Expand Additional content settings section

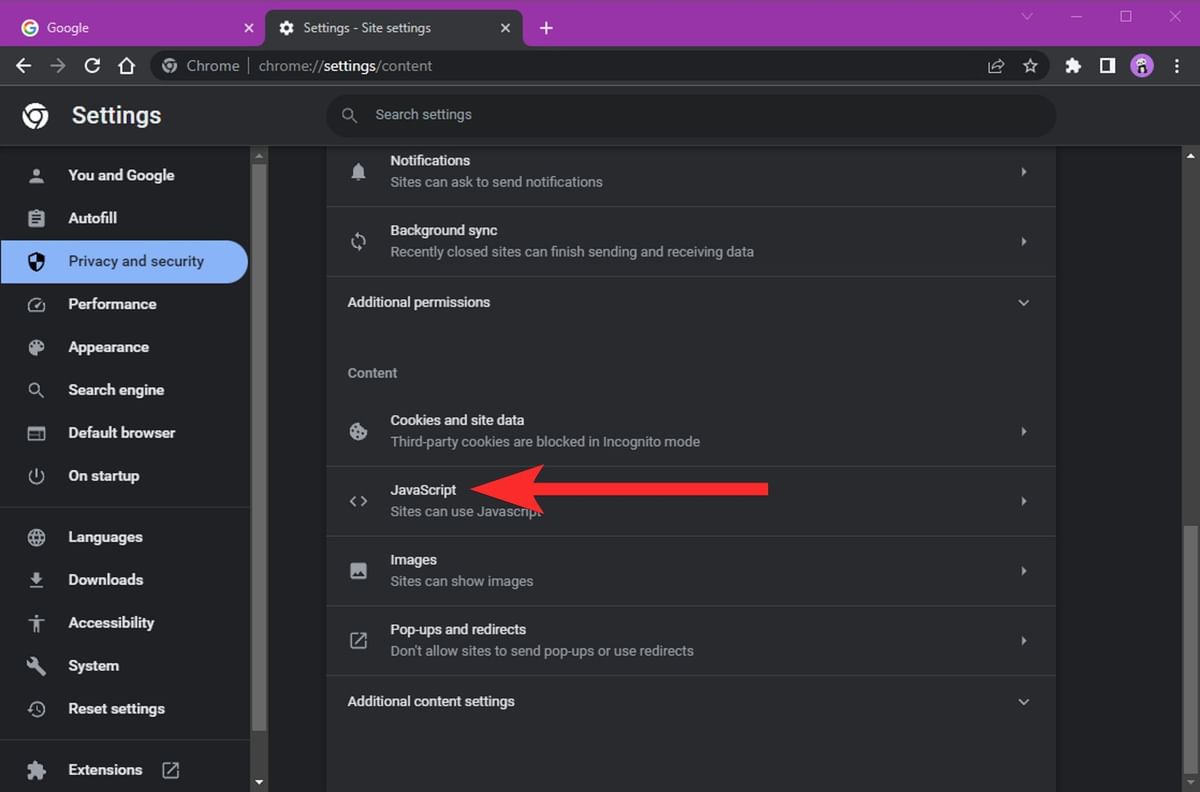click(1023, 702)
